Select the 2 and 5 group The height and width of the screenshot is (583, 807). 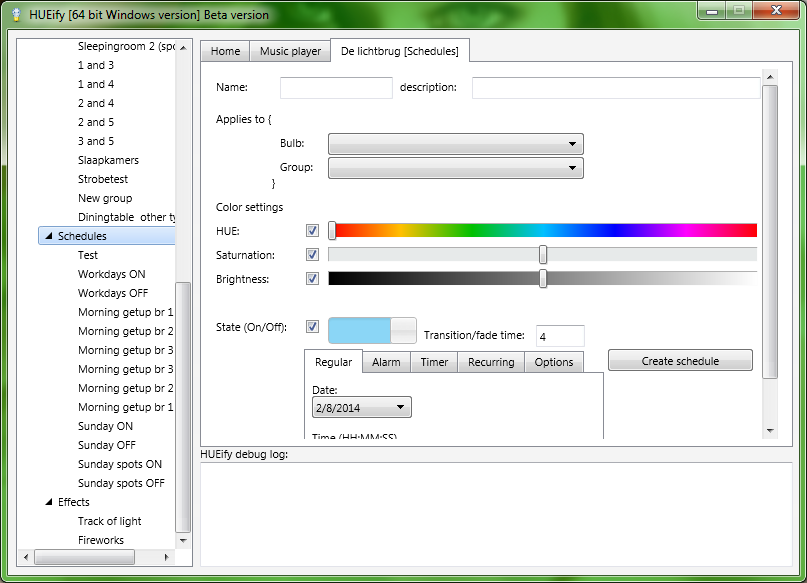[x=96, y=122]
